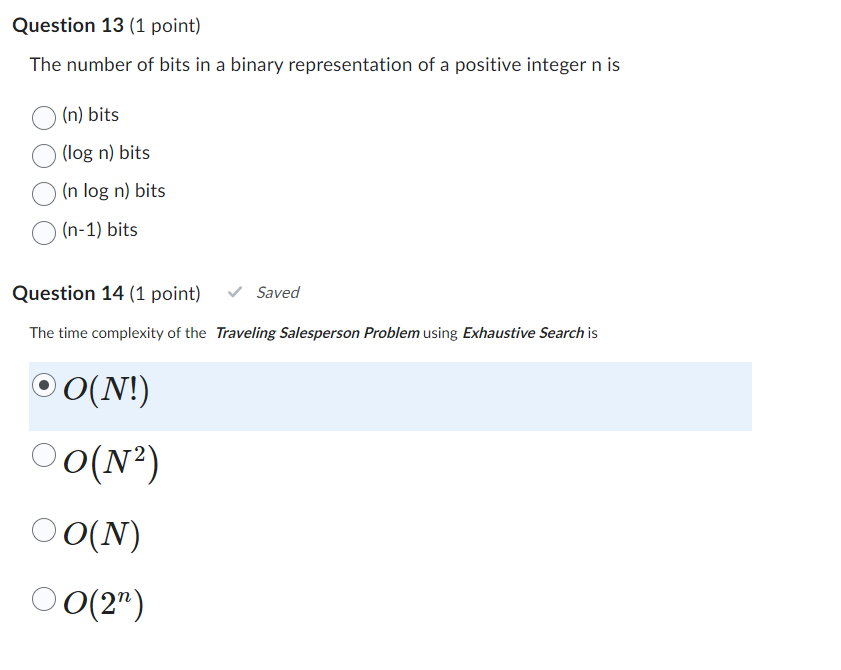Click the highlighted O(N!) answer row

[x=390, y=396]
